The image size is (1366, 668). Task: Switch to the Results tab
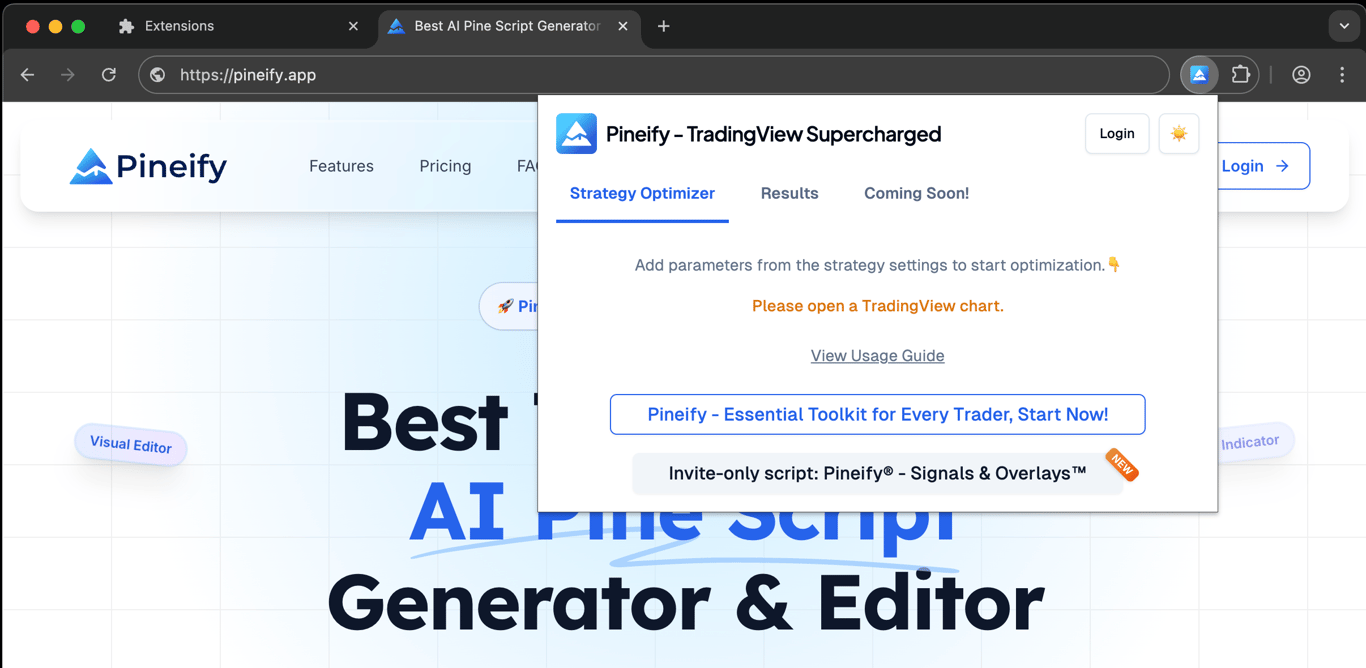(789, 194)
